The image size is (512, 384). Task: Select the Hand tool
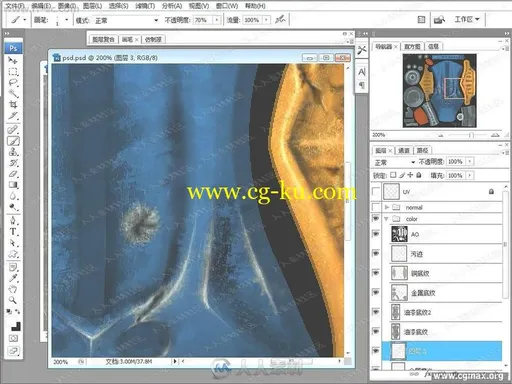point(13,289)
